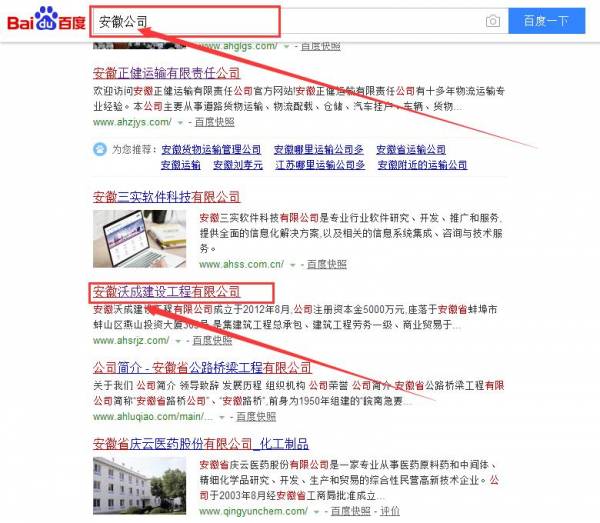Open result 安徽三实软件科技有限公司
This screenshot has height=523, width=600.
pos(166,197)
